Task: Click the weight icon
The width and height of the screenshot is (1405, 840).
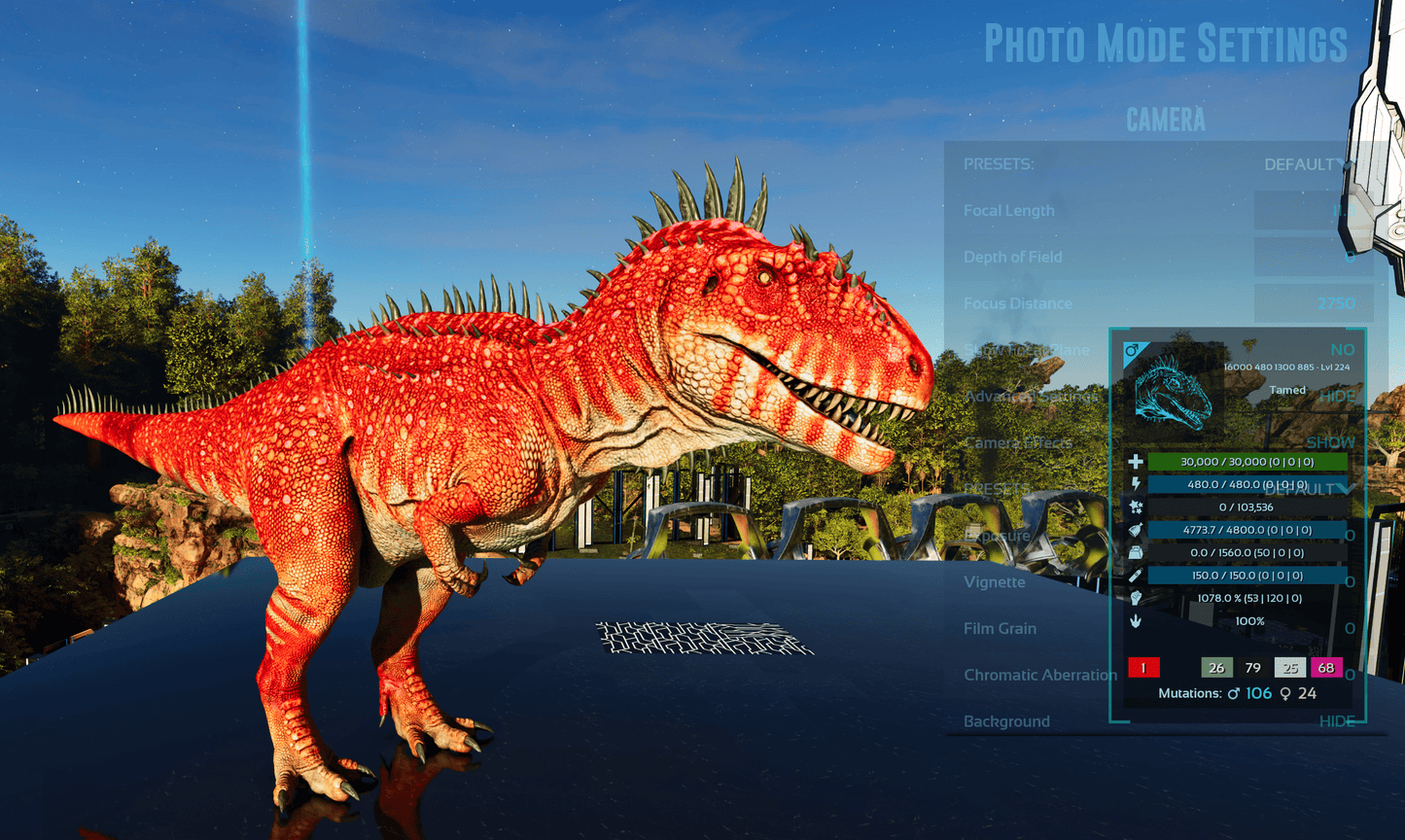Action: coord(1135,552)
